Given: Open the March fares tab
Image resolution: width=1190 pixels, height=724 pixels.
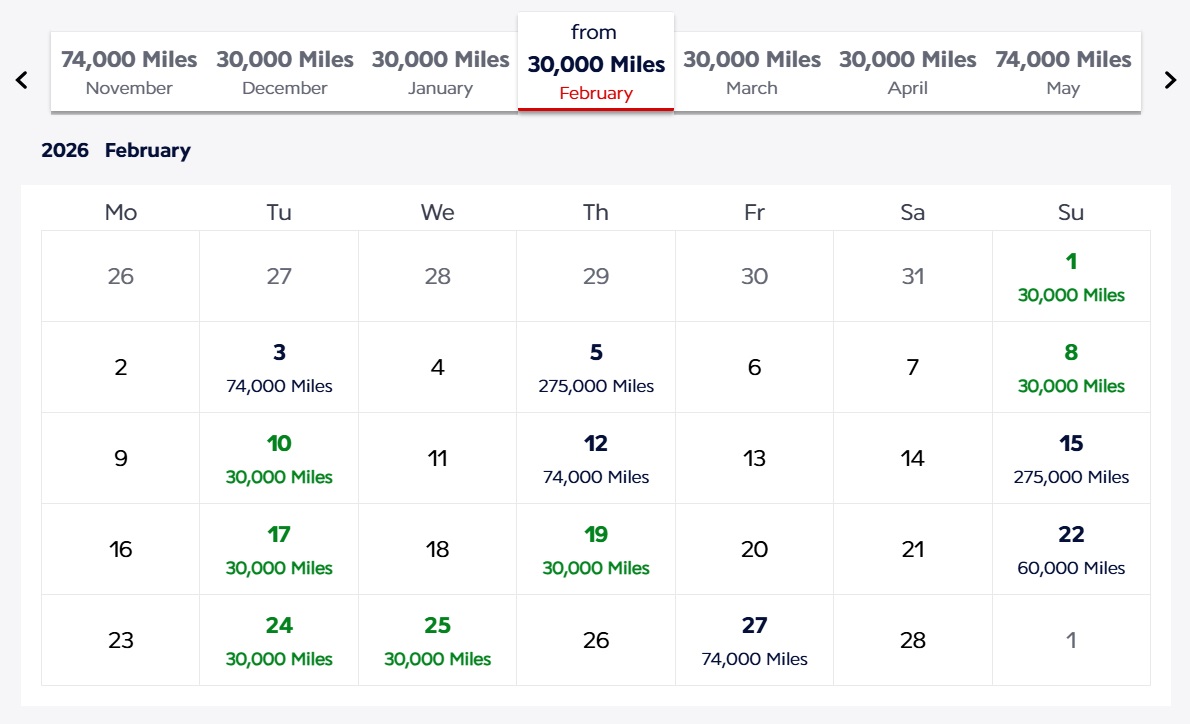Looking at the screenshot, I should pos(752,72).
